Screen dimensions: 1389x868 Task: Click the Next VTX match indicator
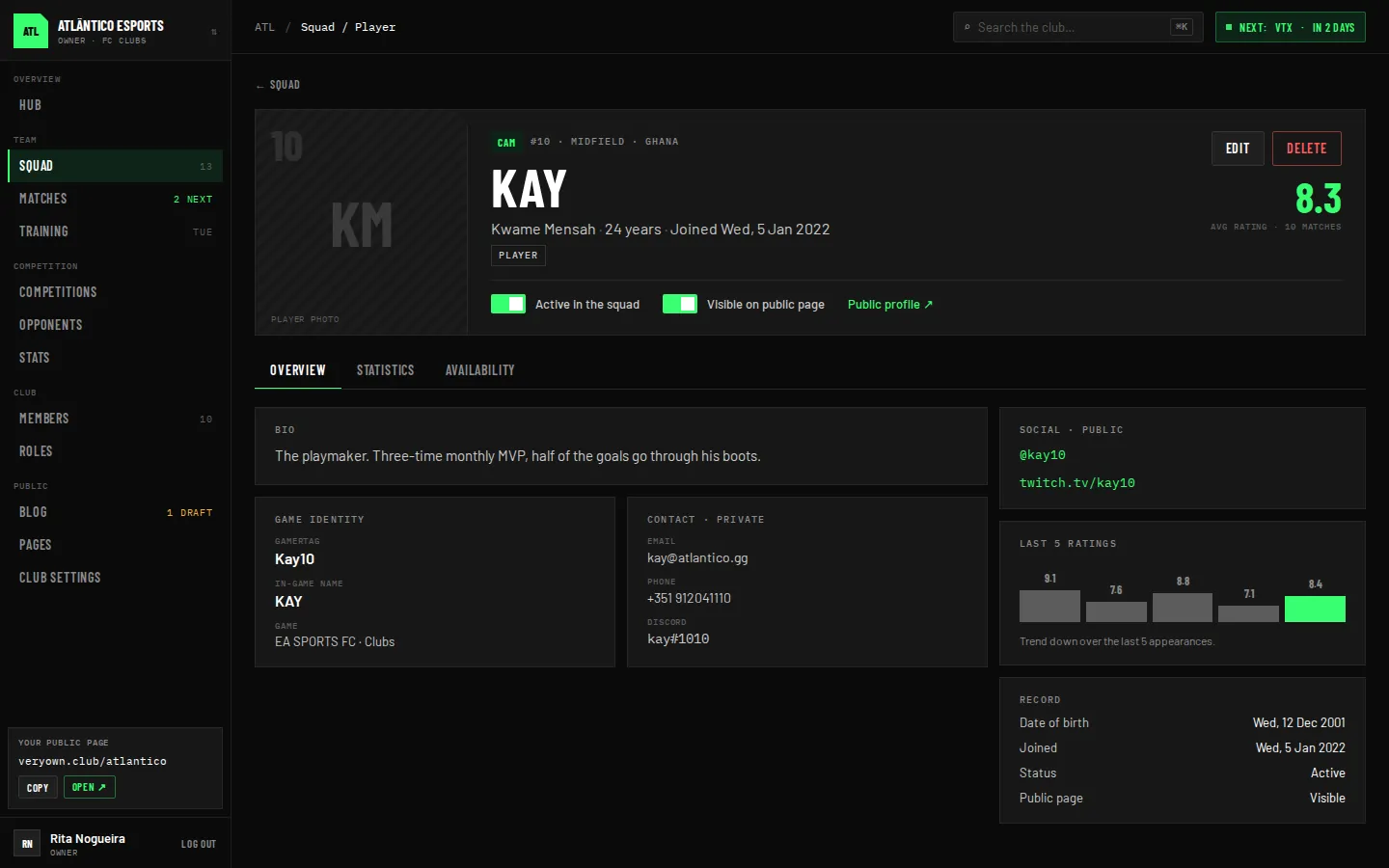1291,27
